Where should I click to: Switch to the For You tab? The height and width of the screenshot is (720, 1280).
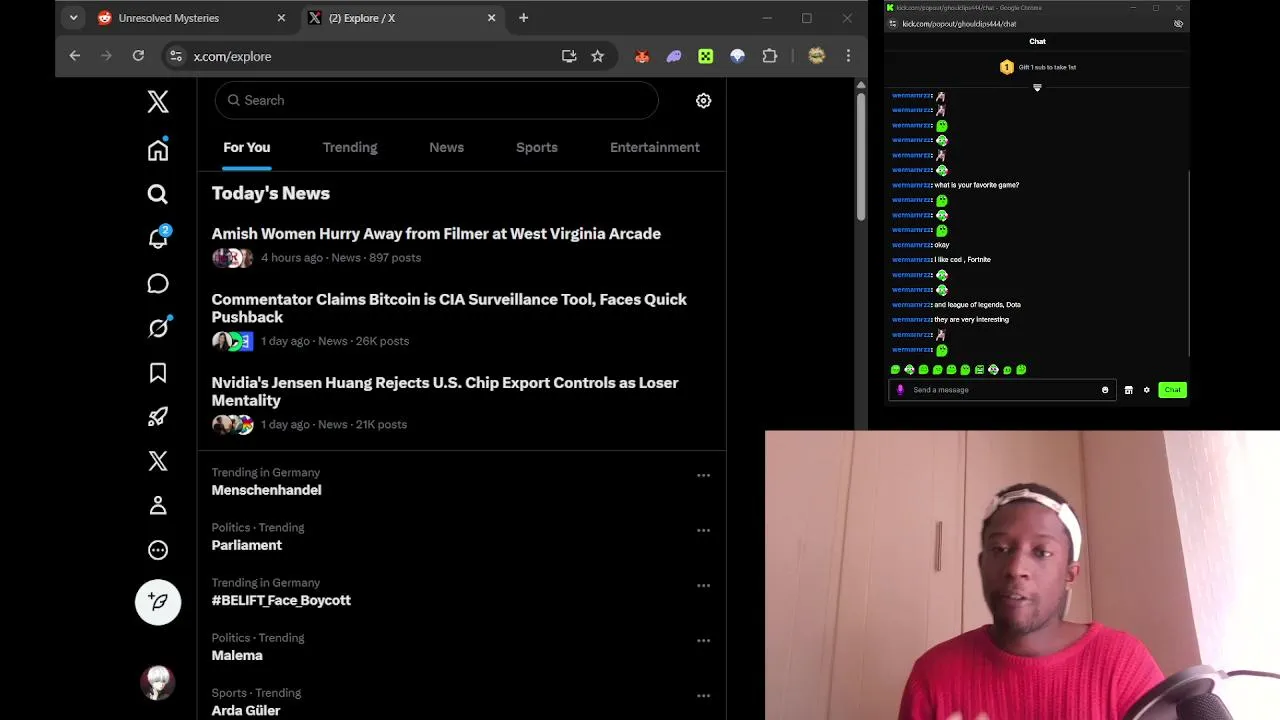tap(247, 147)
